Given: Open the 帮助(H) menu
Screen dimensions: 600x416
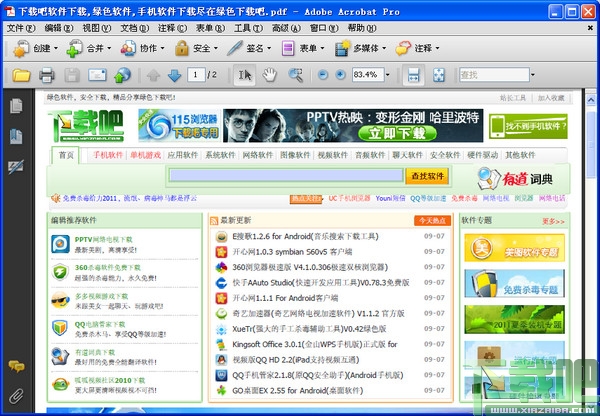Looking at the screenshot, I should click(362, 28).
